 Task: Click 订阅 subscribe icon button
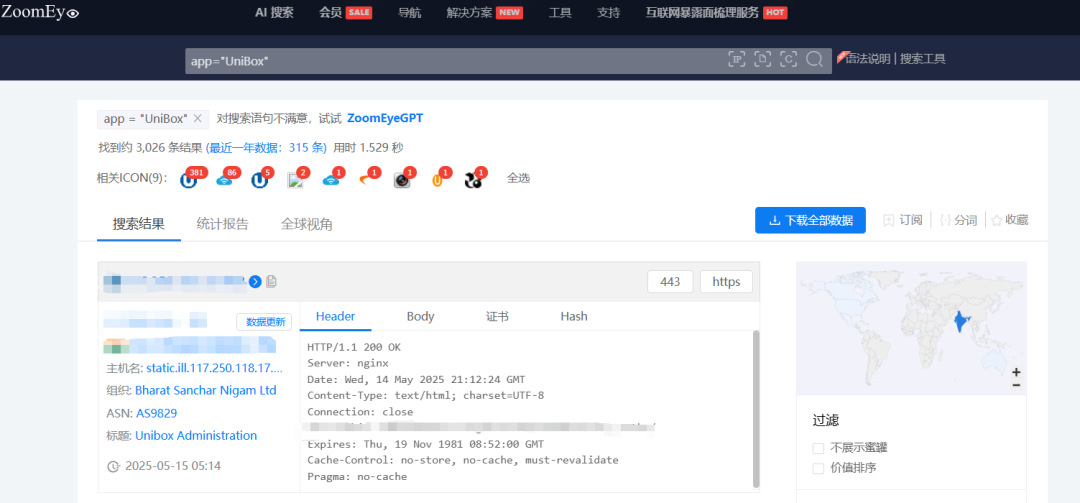tap(903, 220)
